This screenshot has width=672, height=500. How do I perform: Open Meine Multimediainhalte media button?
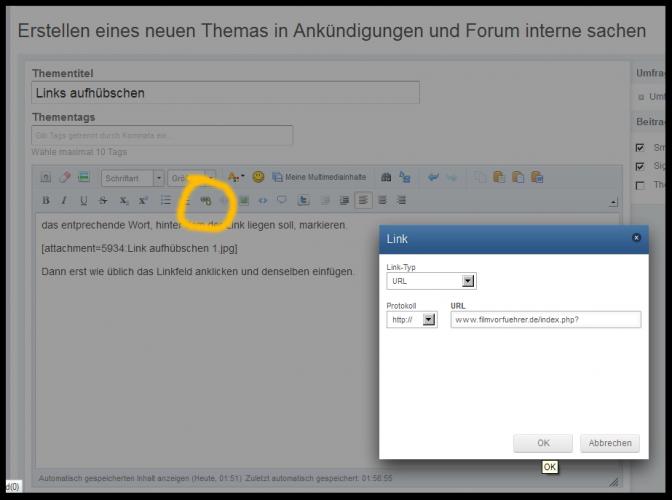tap(312, 178)
